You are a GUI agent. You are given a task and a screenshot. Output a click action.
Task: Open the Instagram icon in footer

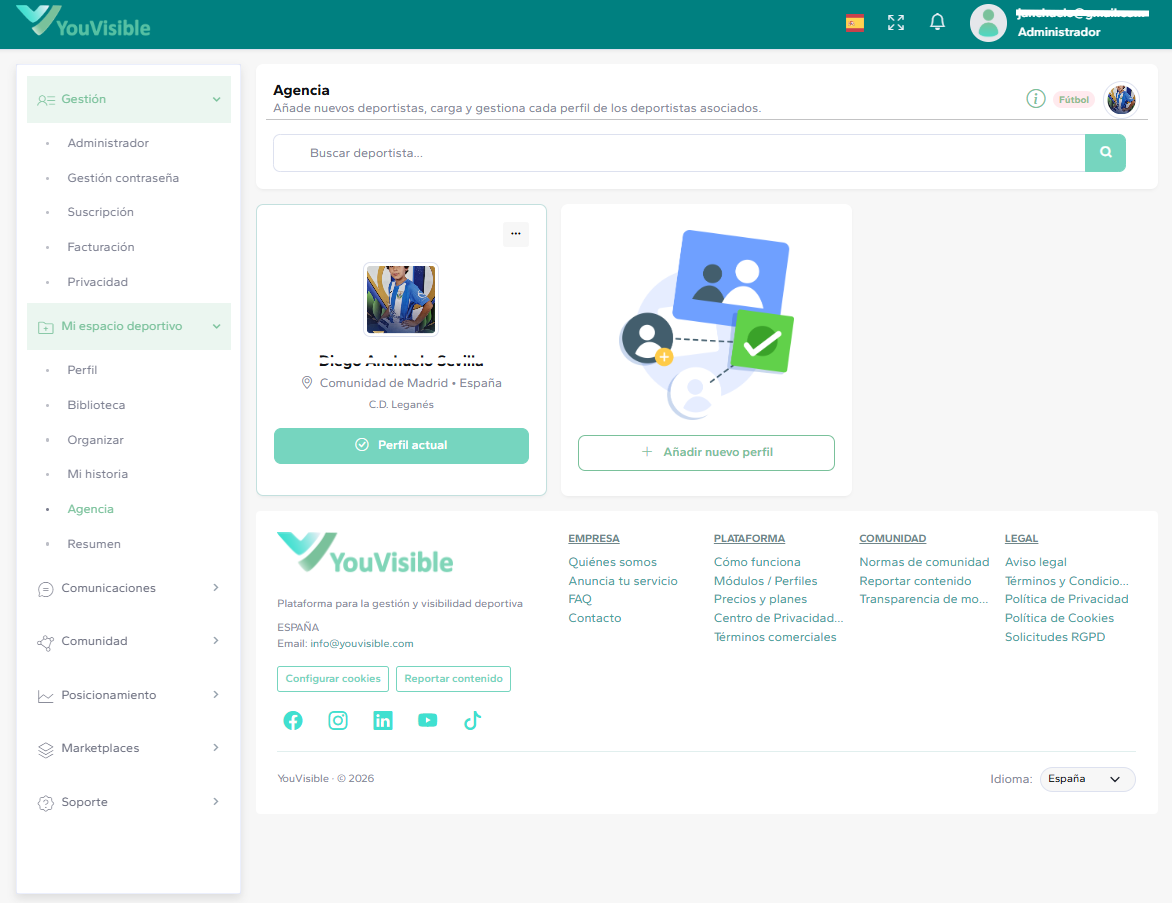(338, 720)
